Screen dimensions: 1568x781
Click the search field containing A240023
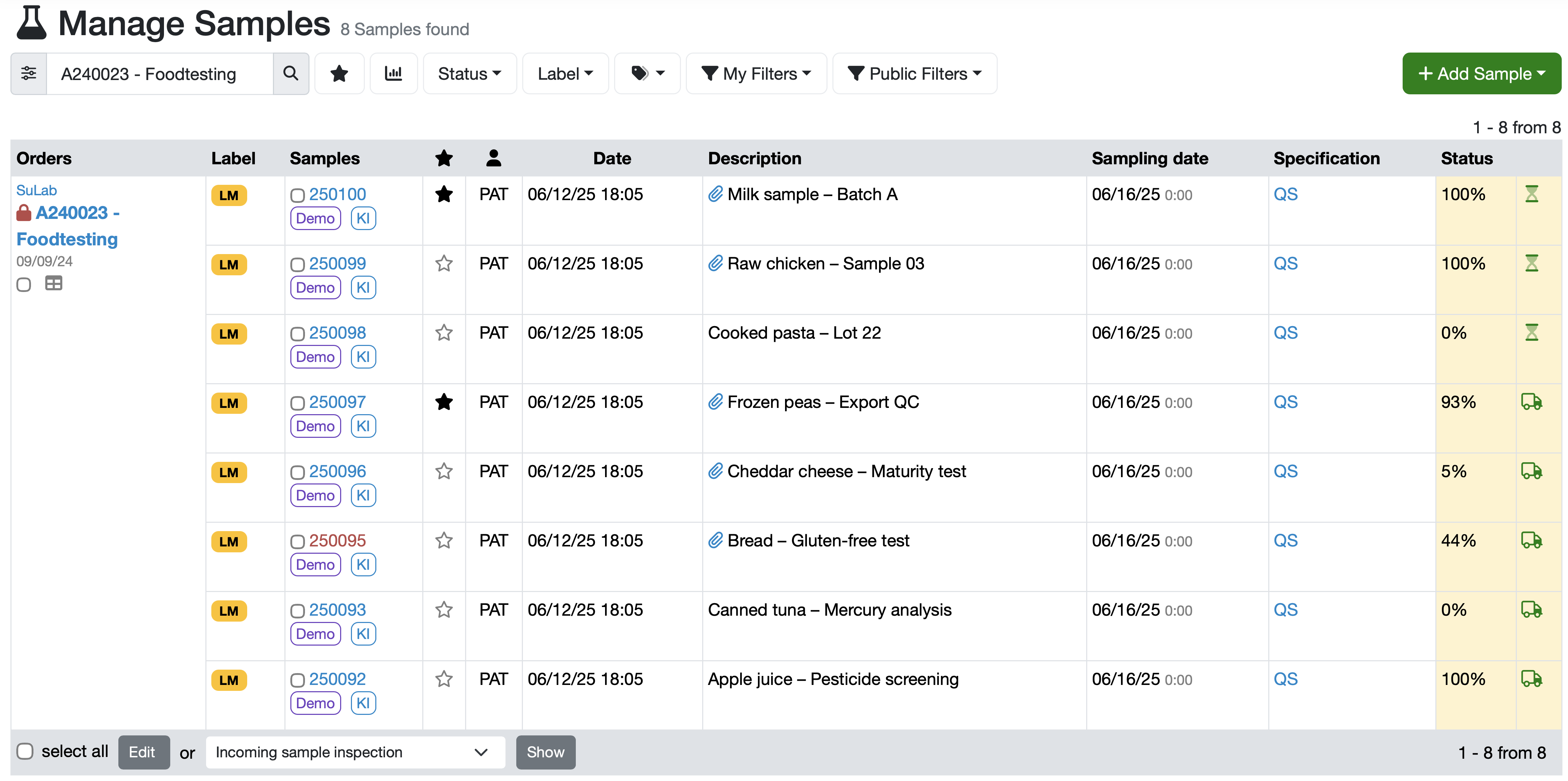click(159, 74)
